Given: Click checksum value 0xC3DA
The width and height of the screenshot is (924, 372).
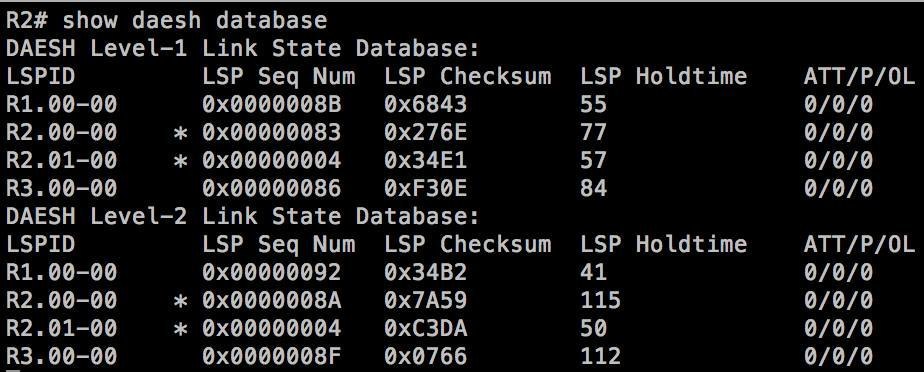Looking at the screenshot, I should [x=425, y=328].
